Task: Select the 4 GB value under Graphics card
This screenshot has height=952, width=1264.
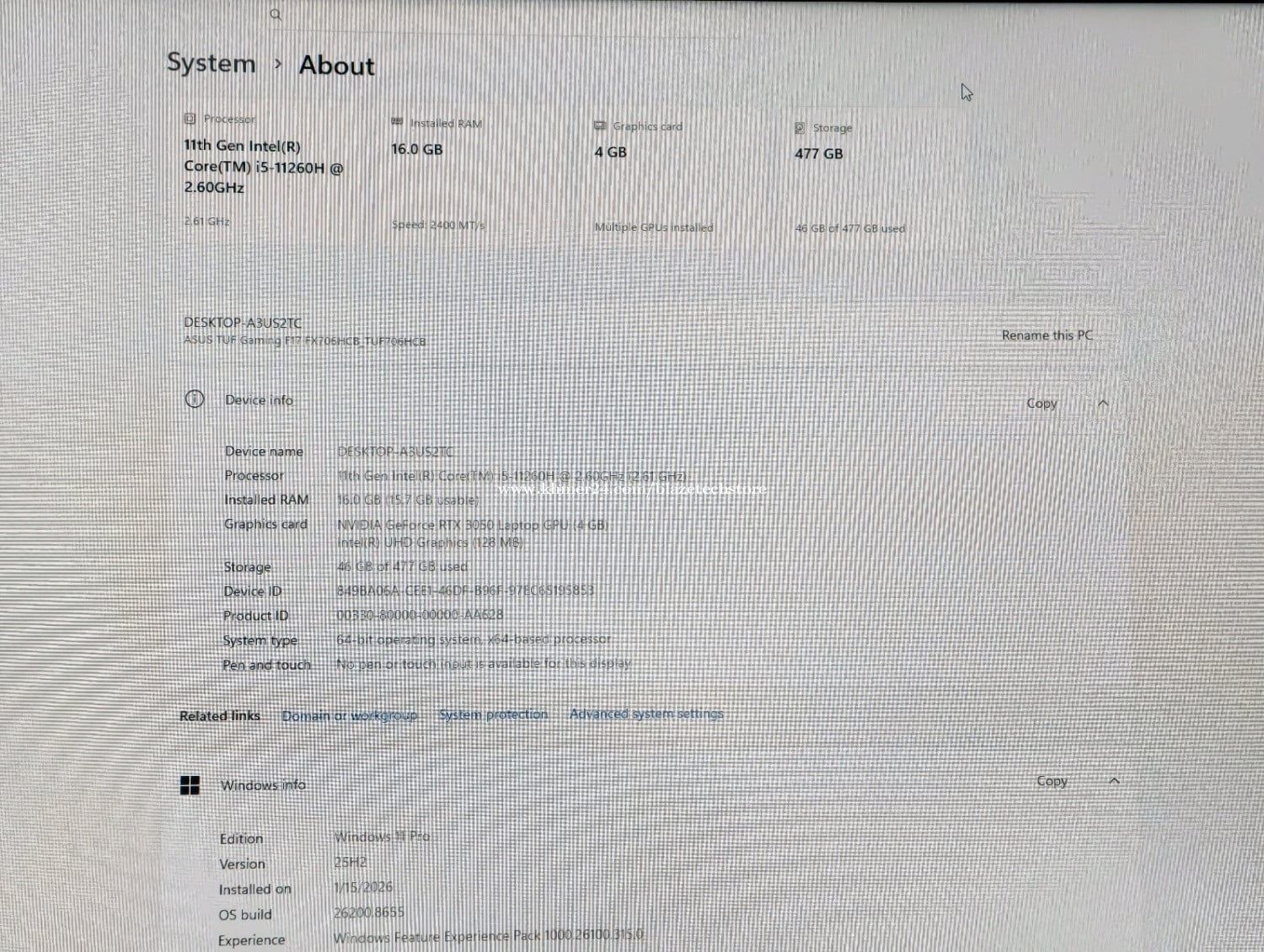Action: click(610, 152)
